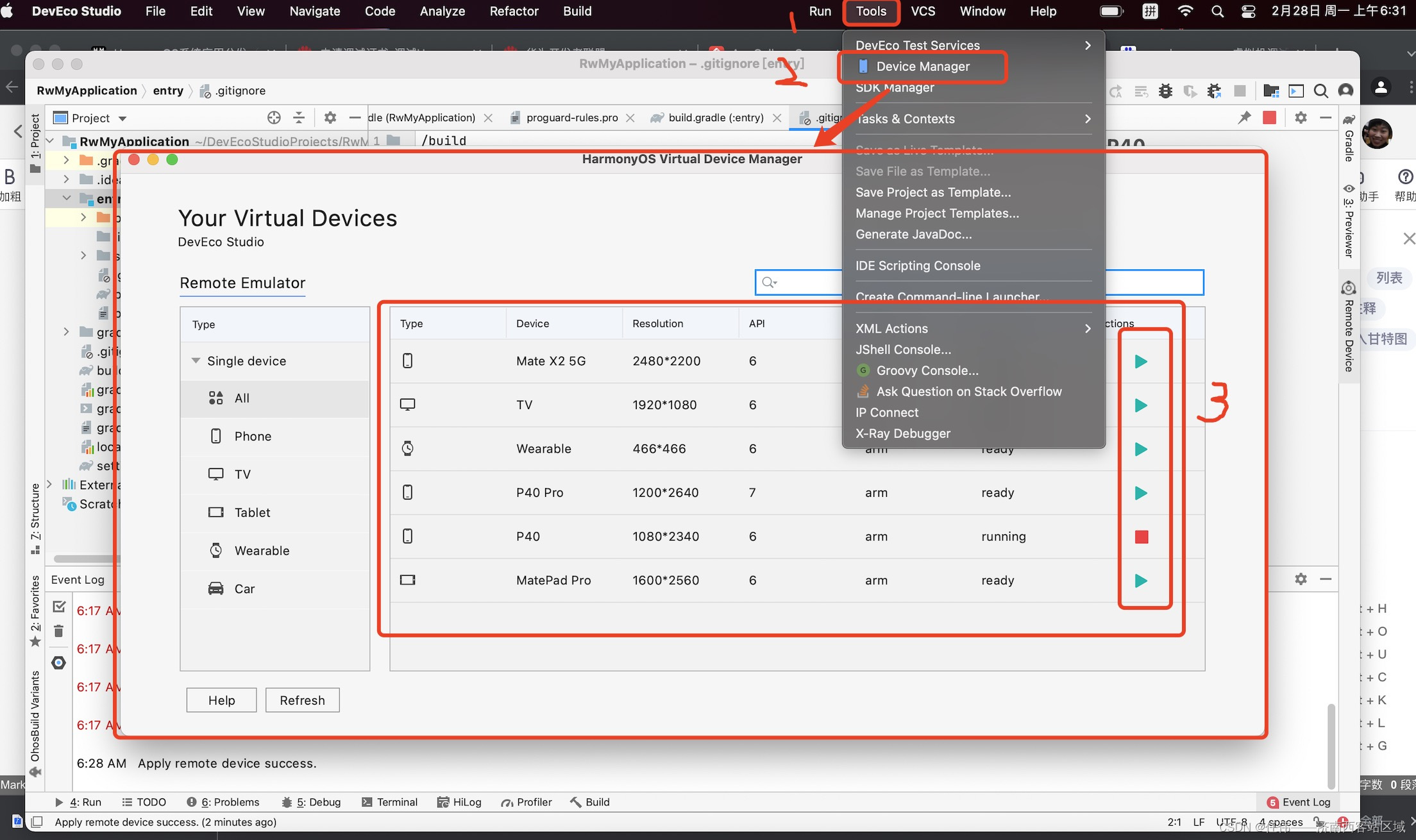Open the OhosBuild Variants panel
Image resolution: width=1416 pixels, height=840 pixels.
36,723
